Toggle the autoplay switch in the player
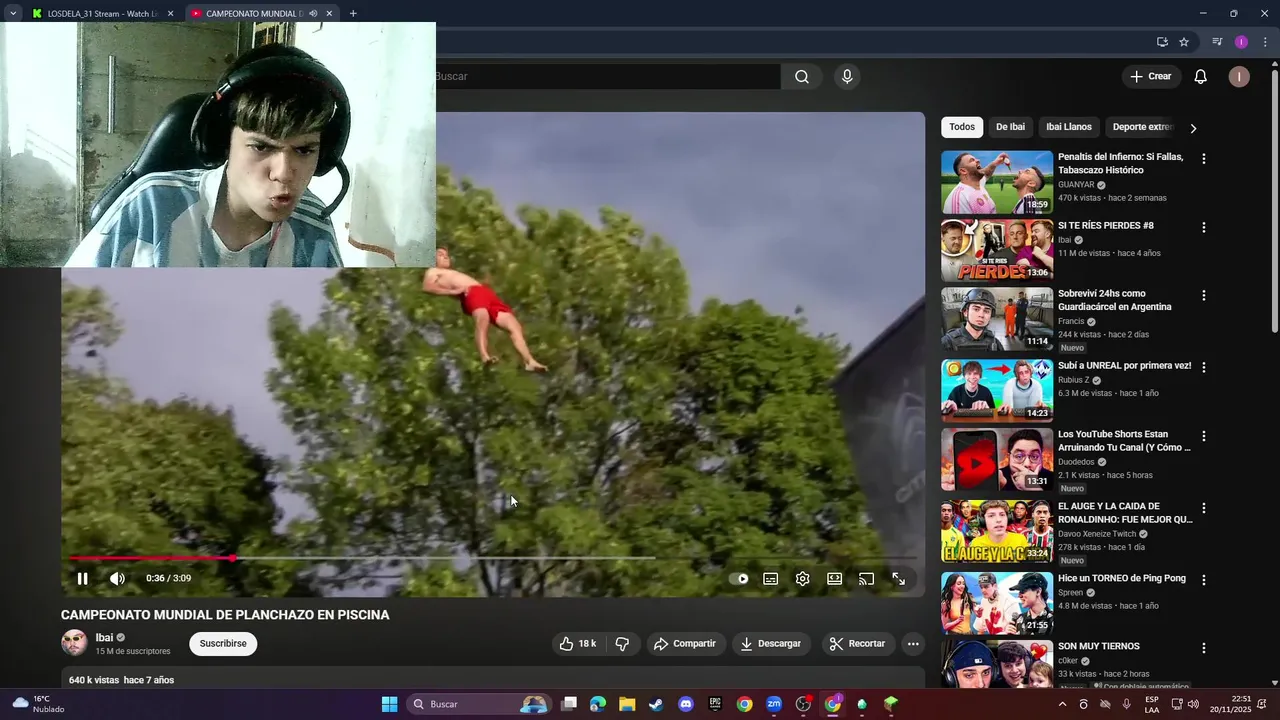The width and height of the screenshot is (1280, 720). coord(739,578)
